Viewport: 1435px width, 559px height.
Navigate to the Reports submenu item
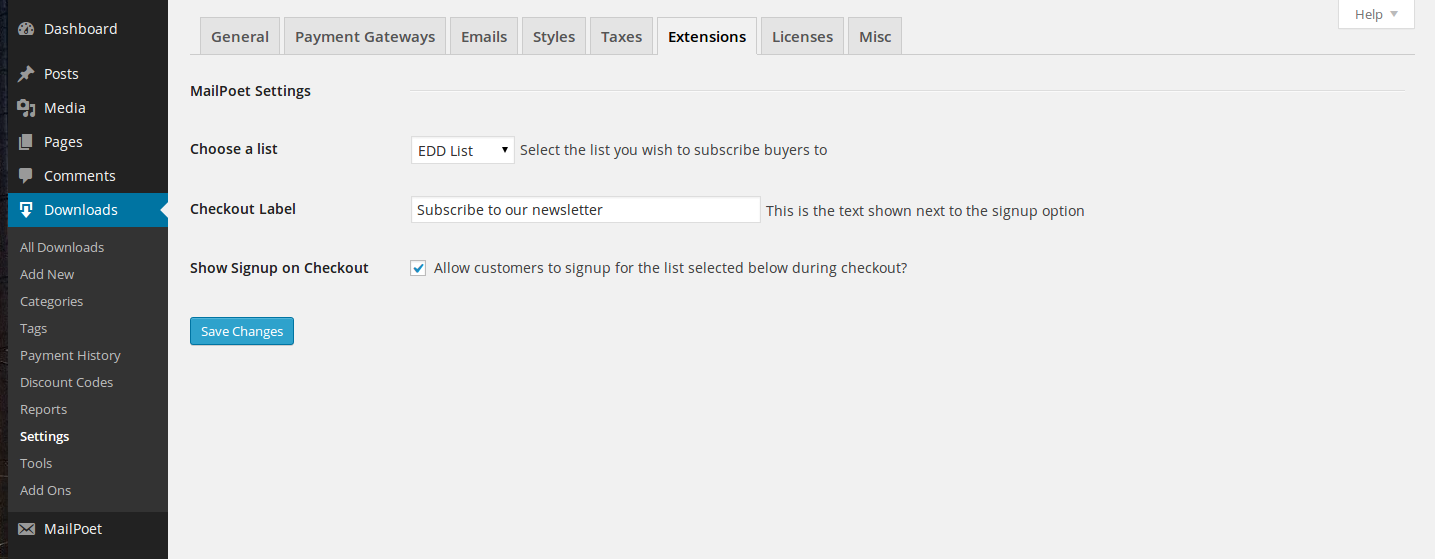pos(43,409)
